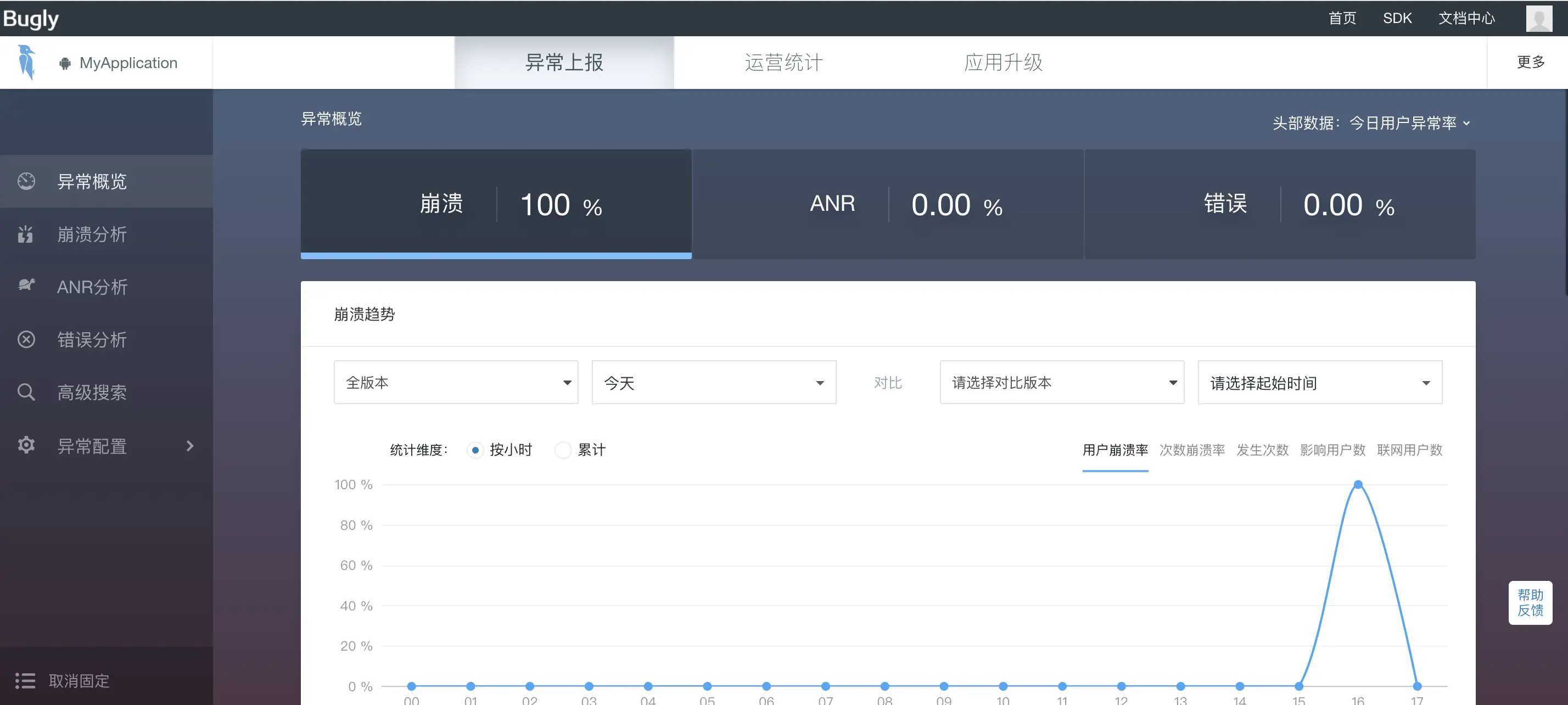Image resolution: width=1568 pixels, height=705 pixels.
Task: Open the 文档中心 link
Action: [1466, 18]
